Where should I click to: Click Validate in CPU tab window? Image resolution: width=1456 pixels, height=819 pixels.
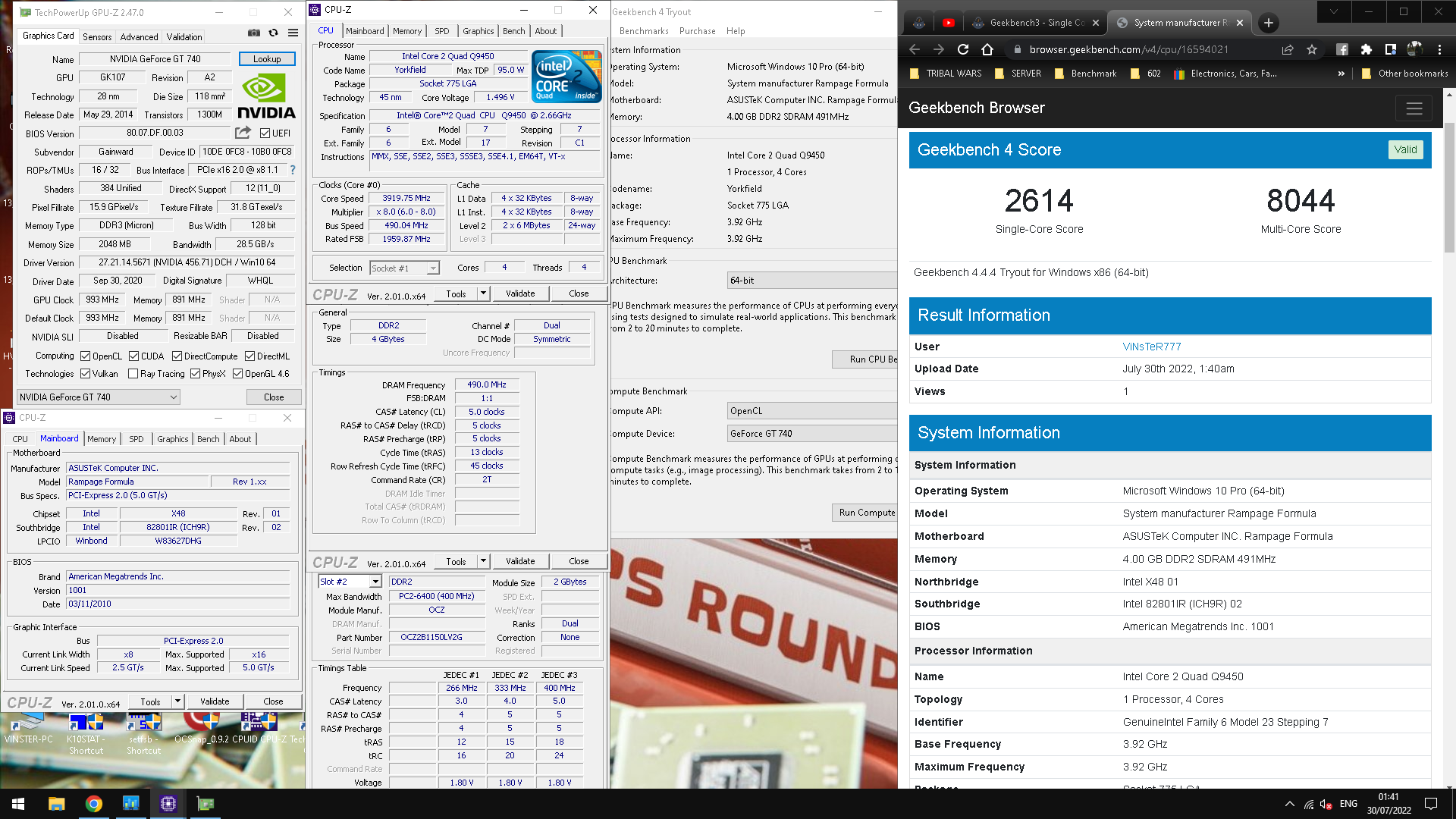pos(520,293)
